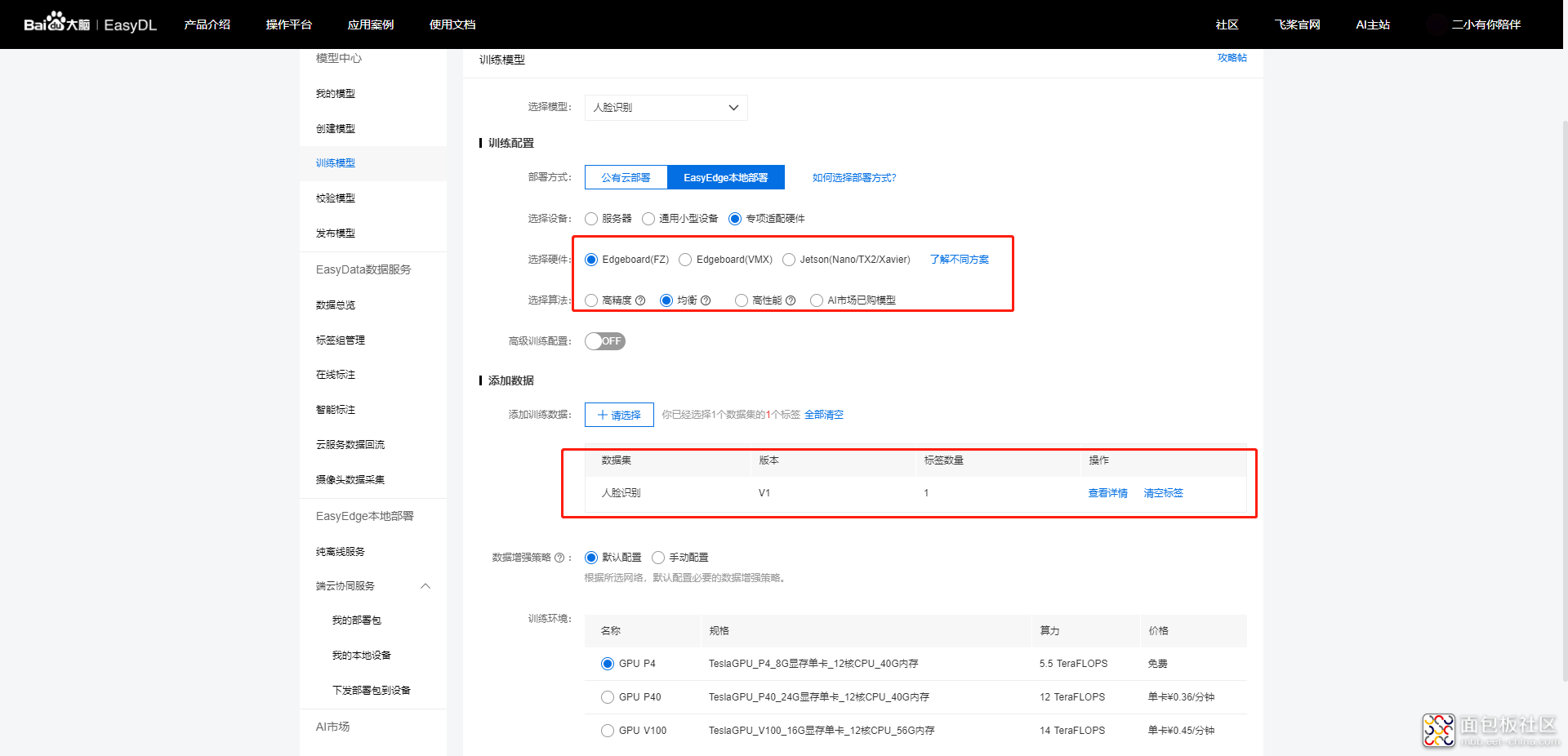Click help icon beside 数据增强策略
The image size is (1568, 756).
[559, 558]
